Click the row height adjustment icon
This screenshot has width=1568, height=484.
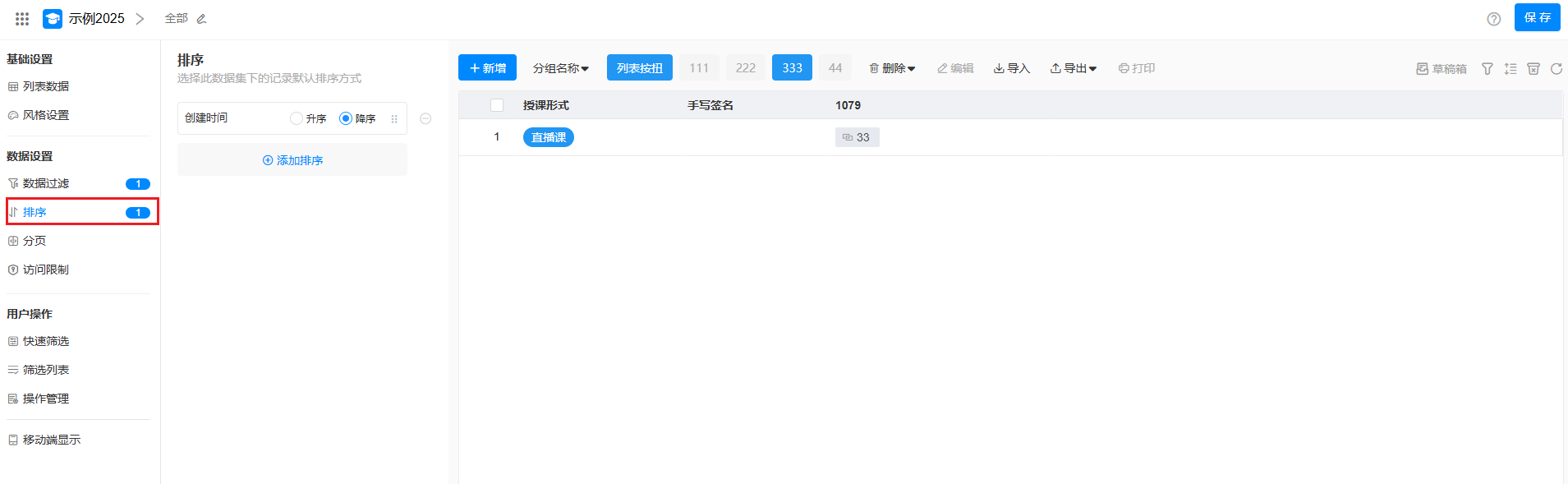[1510, 69]
